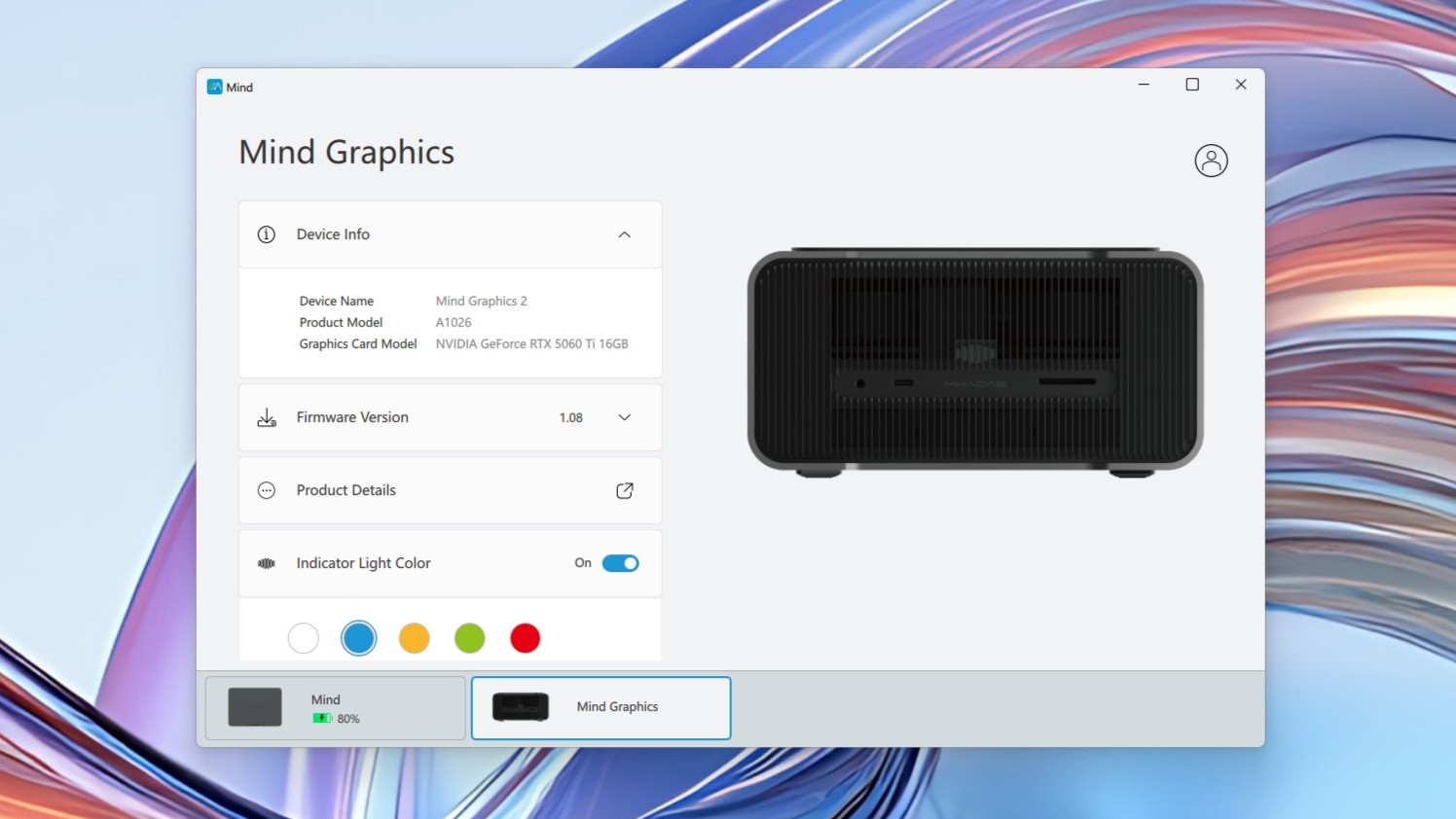Click the product model value A1026
This screenshot has height=819, width=1456.
pos(454,323)
